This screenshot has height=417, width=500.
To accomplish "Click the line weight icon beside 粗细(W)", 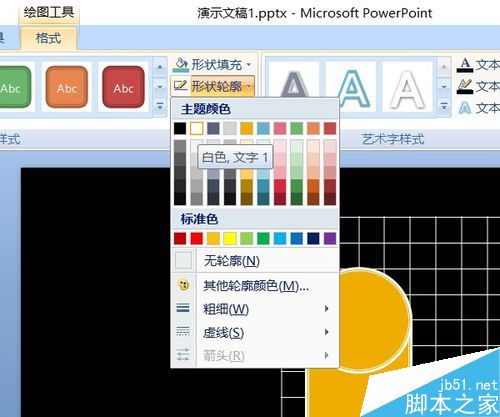I will [x=183, y=309].
